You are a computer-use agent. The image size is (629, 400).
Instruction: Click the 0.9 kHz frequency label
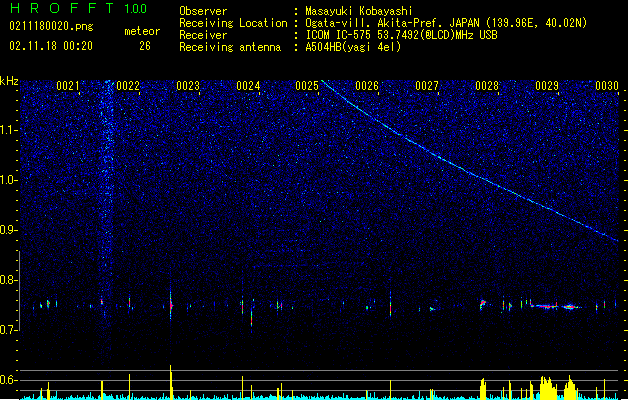[x=9, y=230]
